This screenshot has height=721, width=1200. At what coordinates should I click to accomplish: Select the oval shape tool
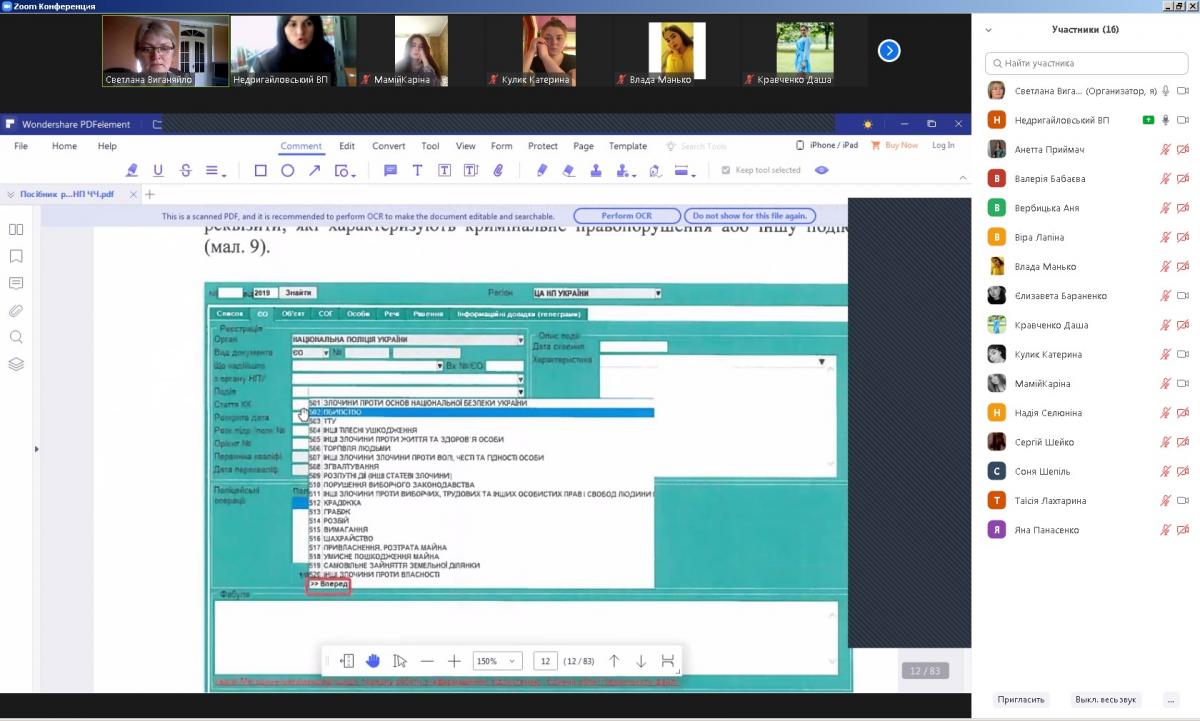pos(287,171)
